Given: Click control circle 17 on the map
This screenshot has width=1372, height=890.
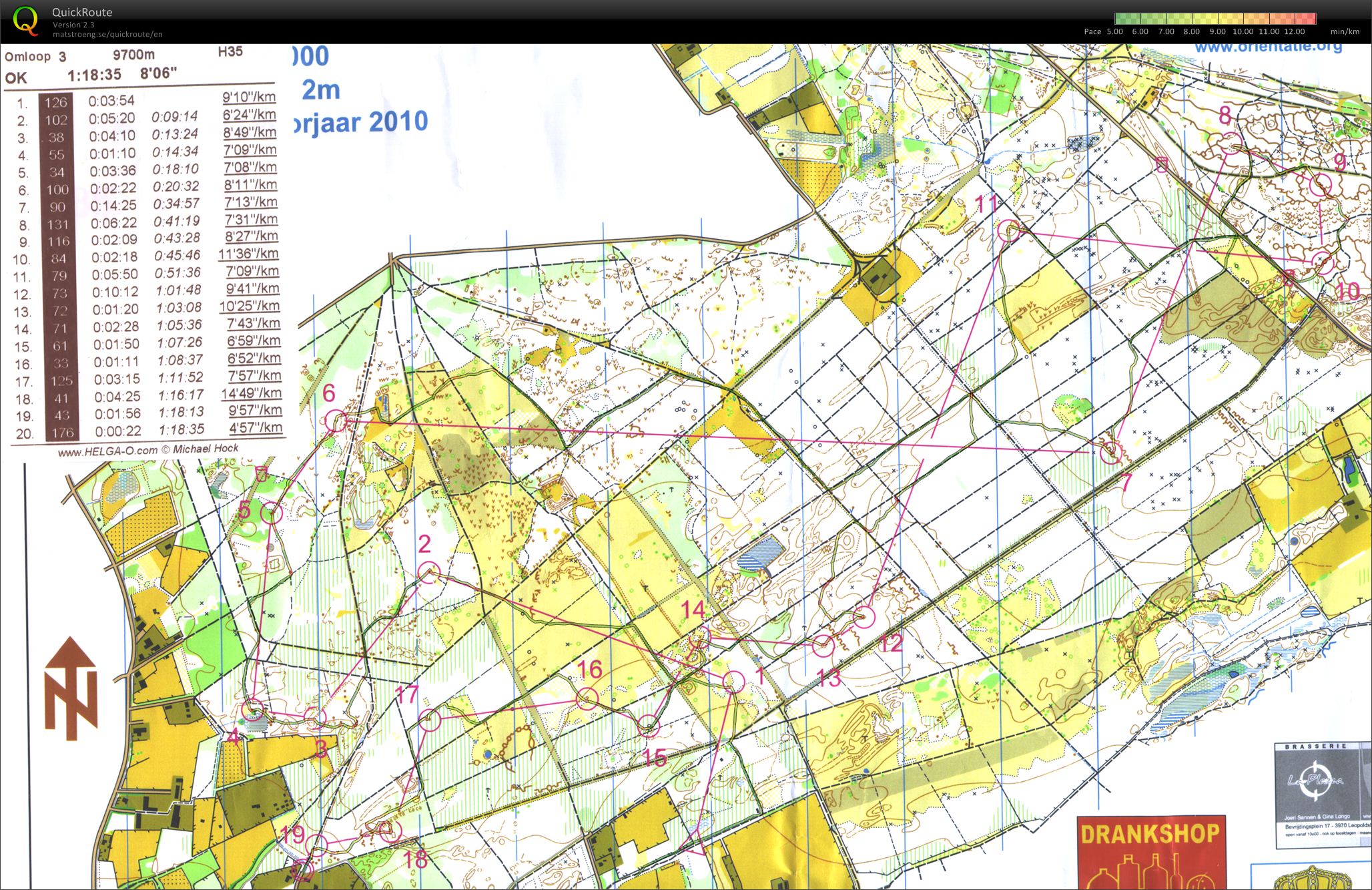Looking at the screenshot, I should click(x=430, y=720).
